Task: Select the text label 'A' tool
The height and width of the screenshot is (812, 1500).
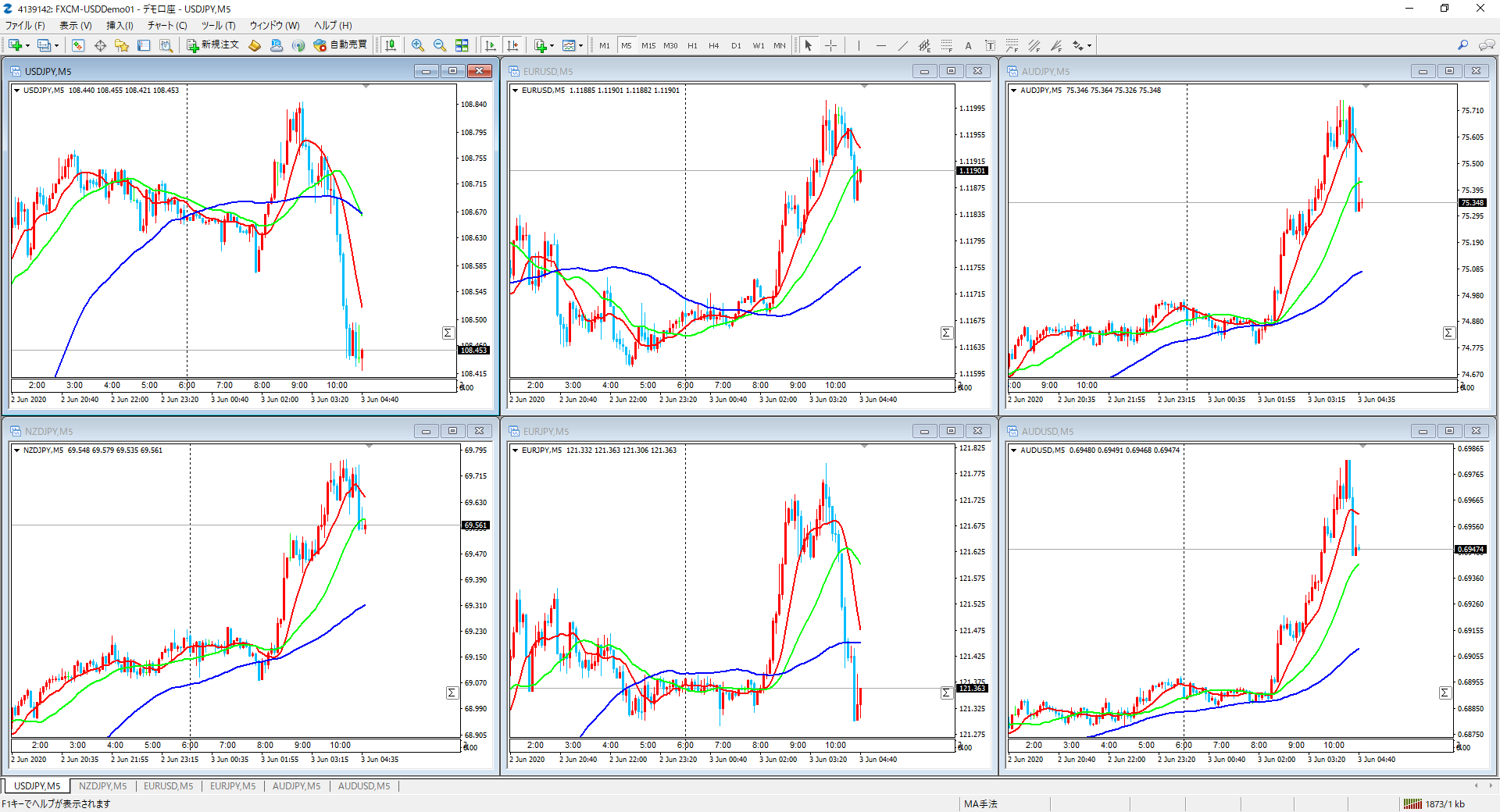Action: (x=968, y=45)
